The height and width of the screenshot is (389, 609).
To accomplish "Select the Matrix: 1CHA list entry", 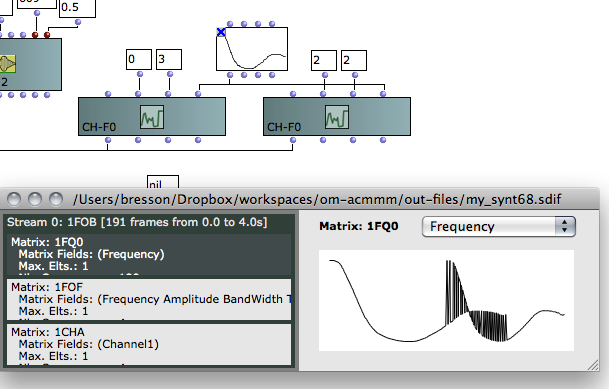I will 149,344.
